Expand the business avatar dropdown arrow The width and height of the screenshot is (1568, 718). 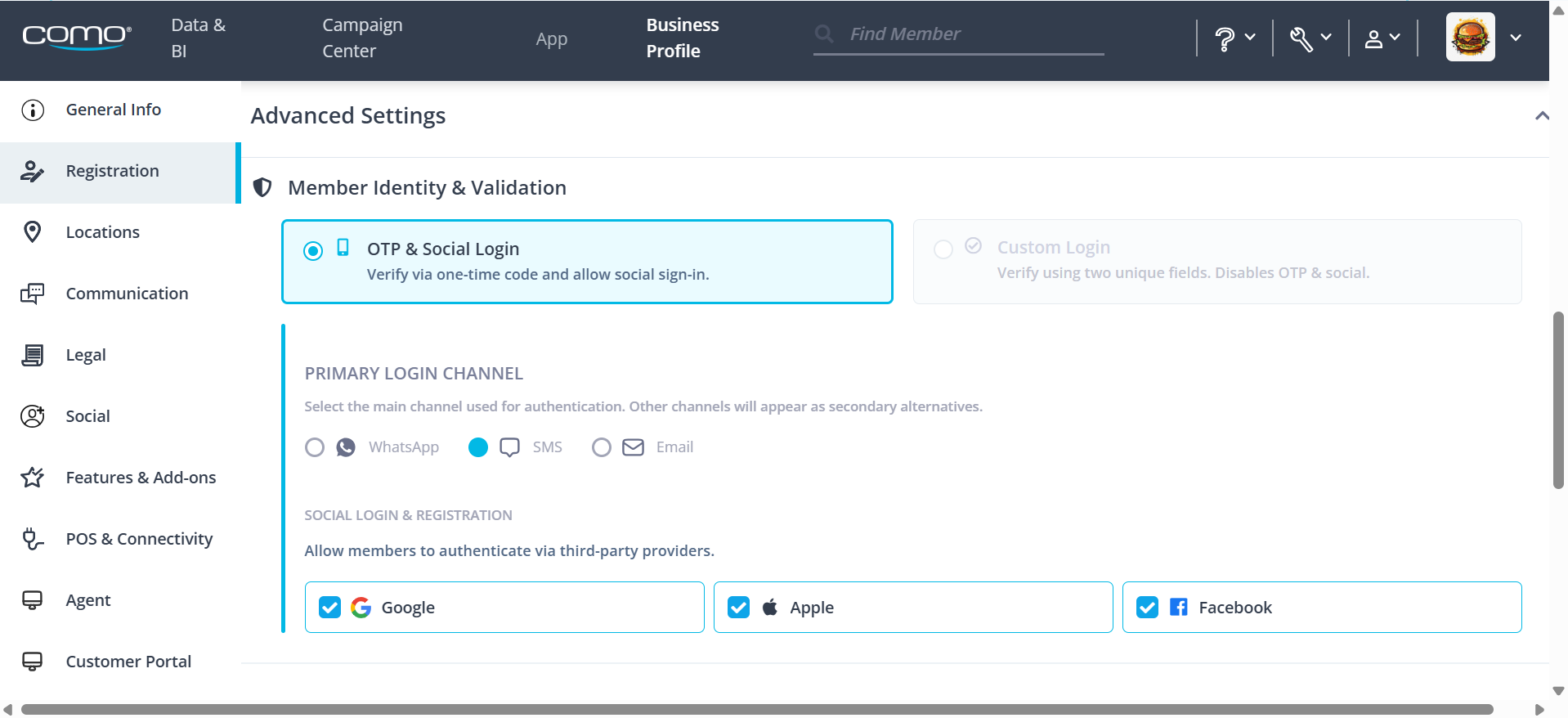click(1516, 38)
